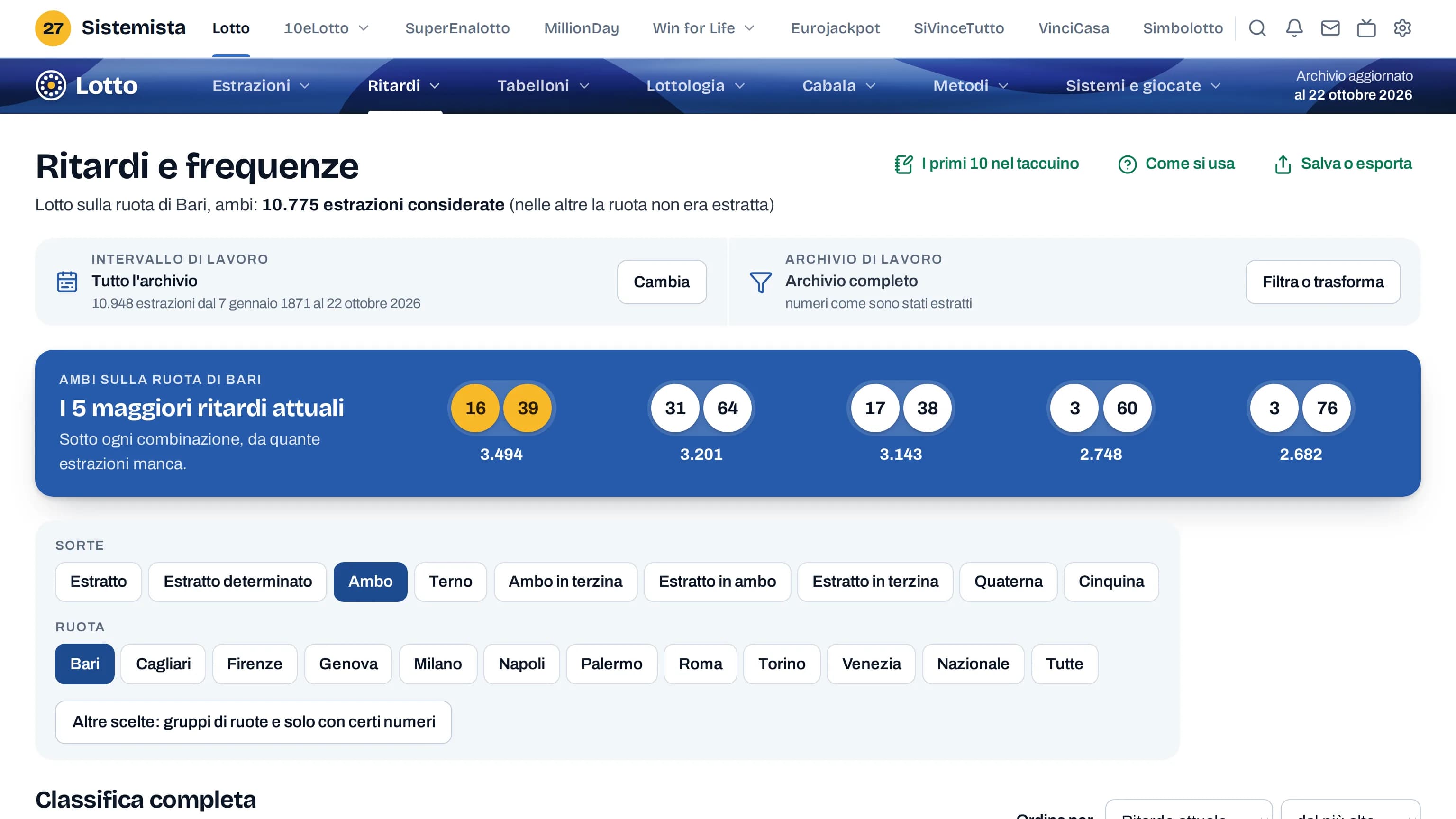1456x819 pixels.
Task: Click the TV icon in header
Action: pos(1366,28)
